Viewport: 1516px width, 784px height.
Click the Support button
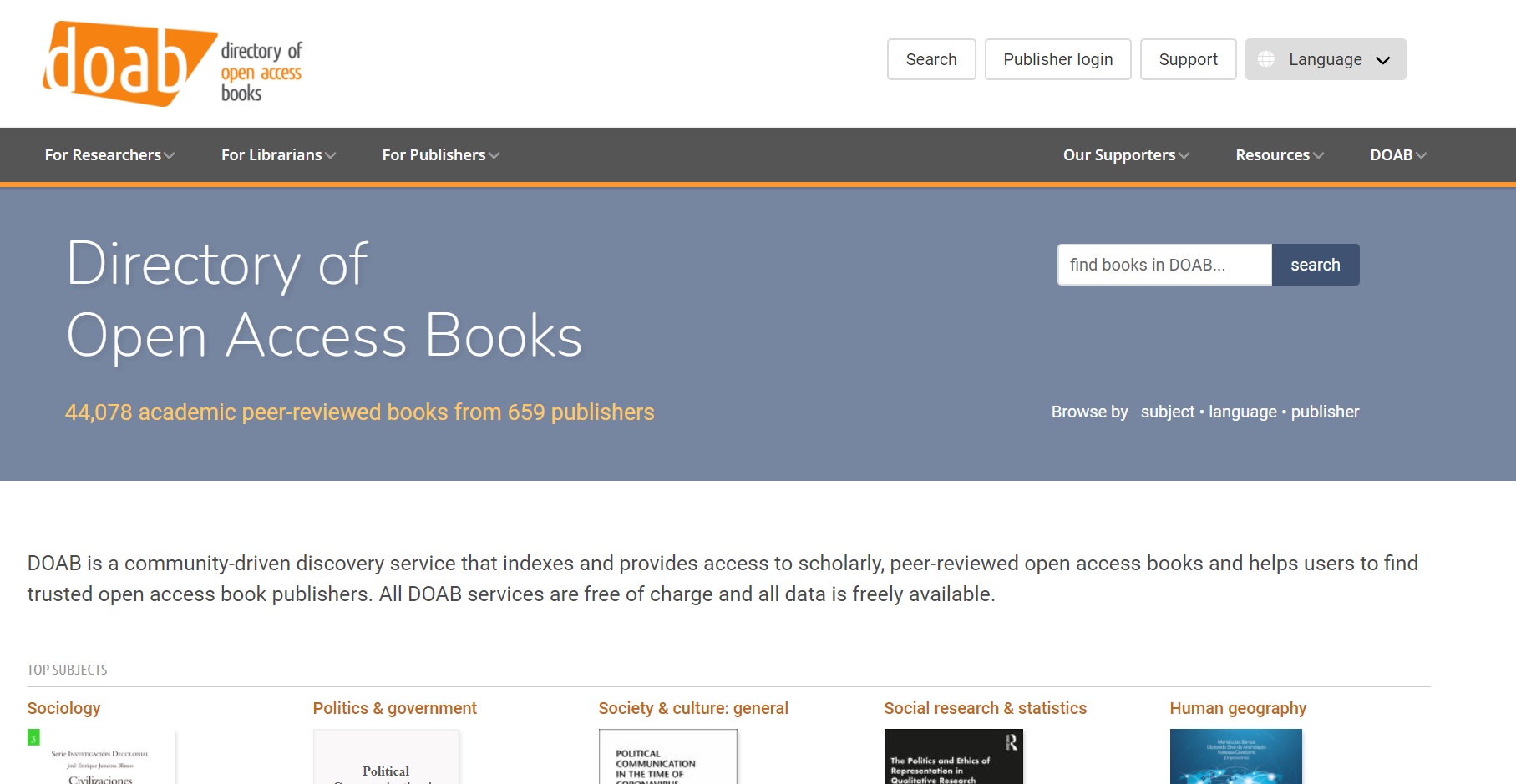click(x=1188, y=59)
